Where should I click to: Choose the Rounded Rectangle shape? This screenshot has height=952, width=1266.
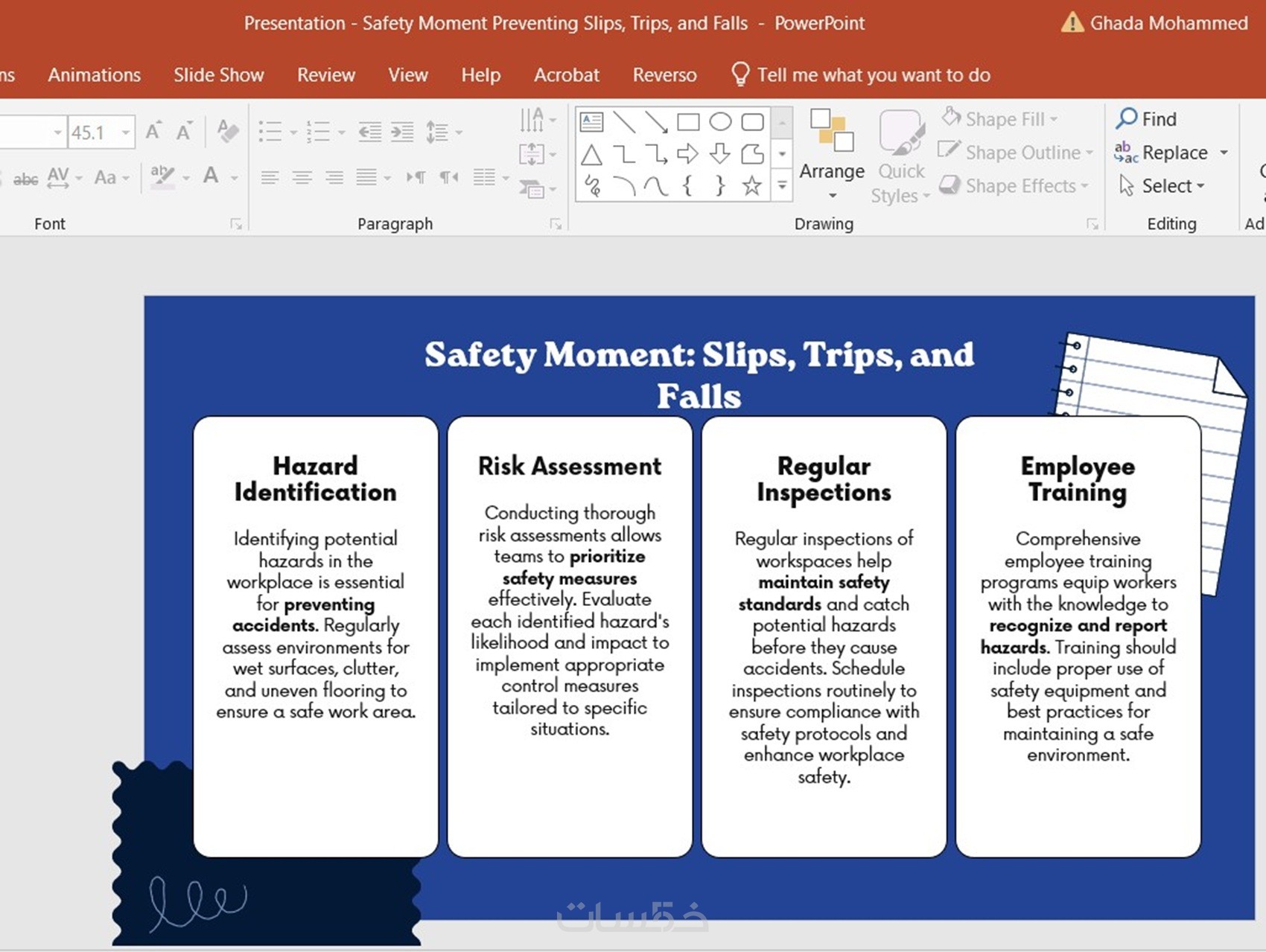click(753, 122)
